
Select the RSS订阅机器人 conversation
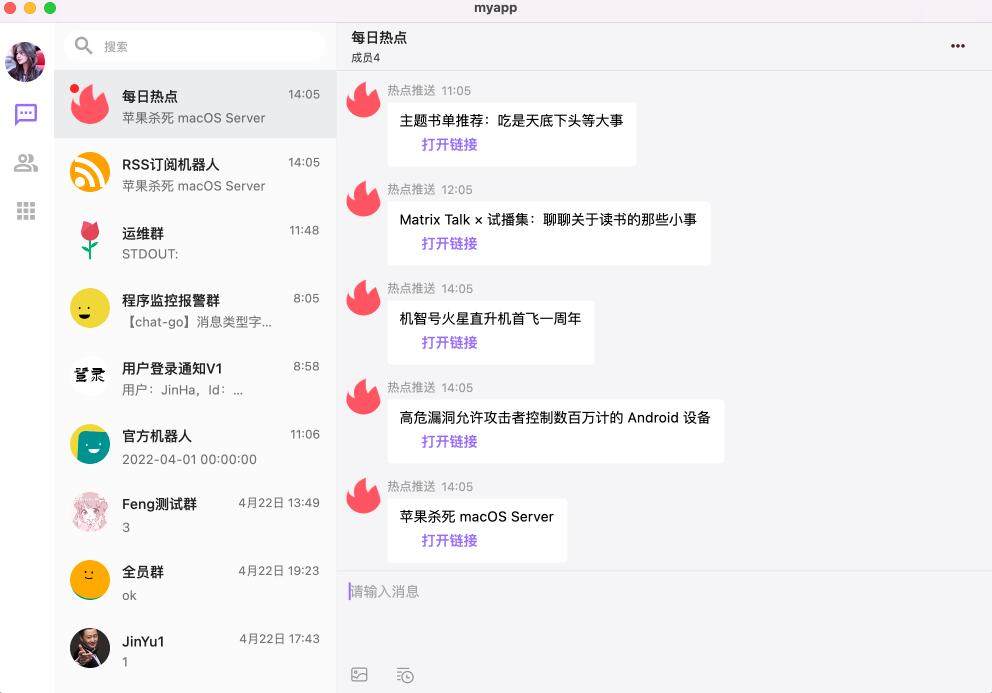tap(195, 172)
